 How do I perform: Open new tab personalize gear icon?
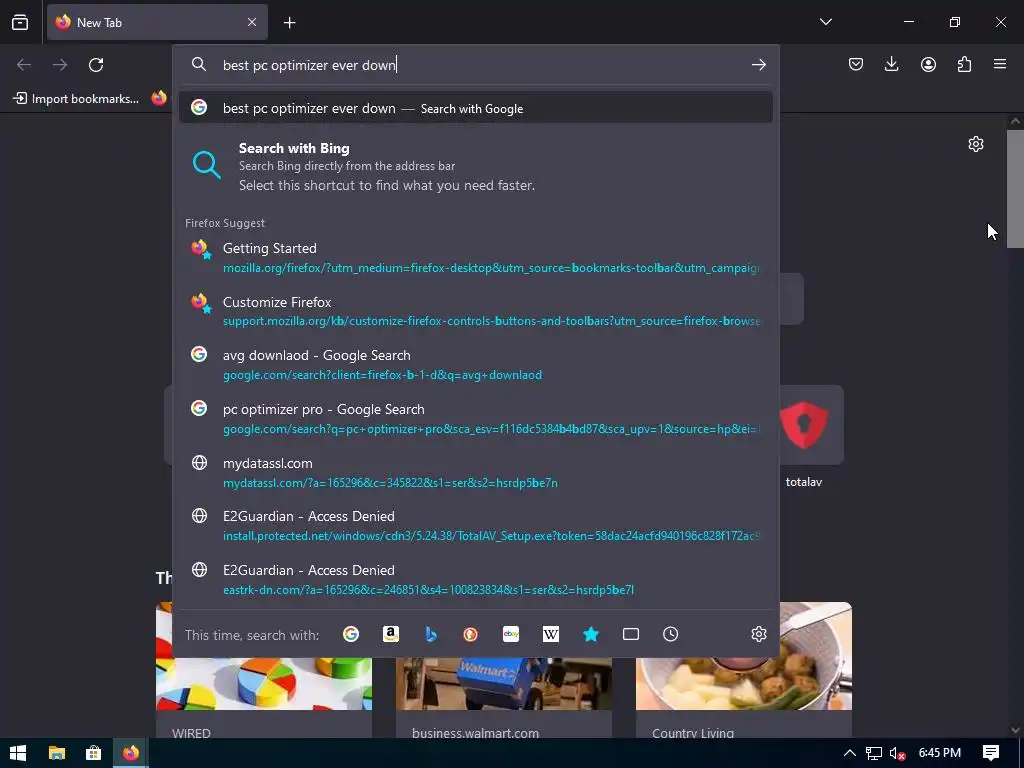tap(976, 144)
